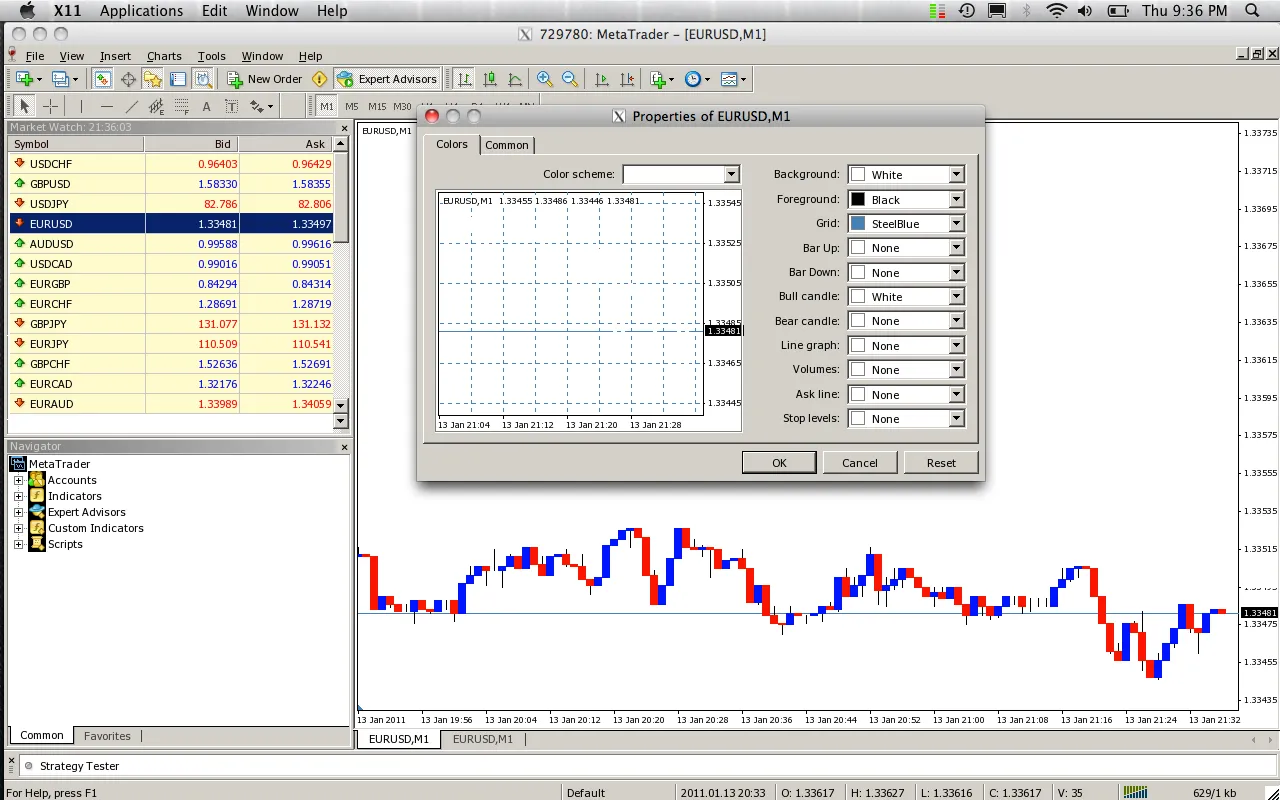
Task: Zoom in on the chart
Action: (544, 79)
